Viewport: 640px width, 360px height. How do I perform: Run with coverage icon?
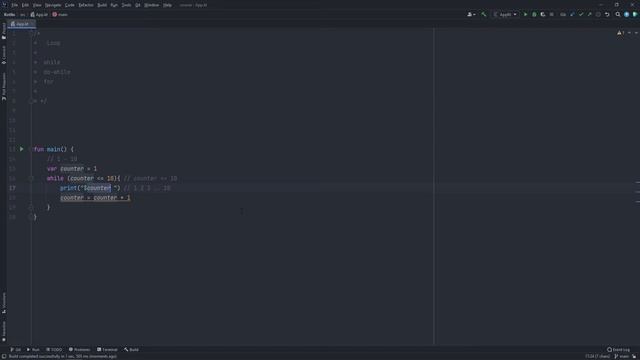tap(543, 15)
